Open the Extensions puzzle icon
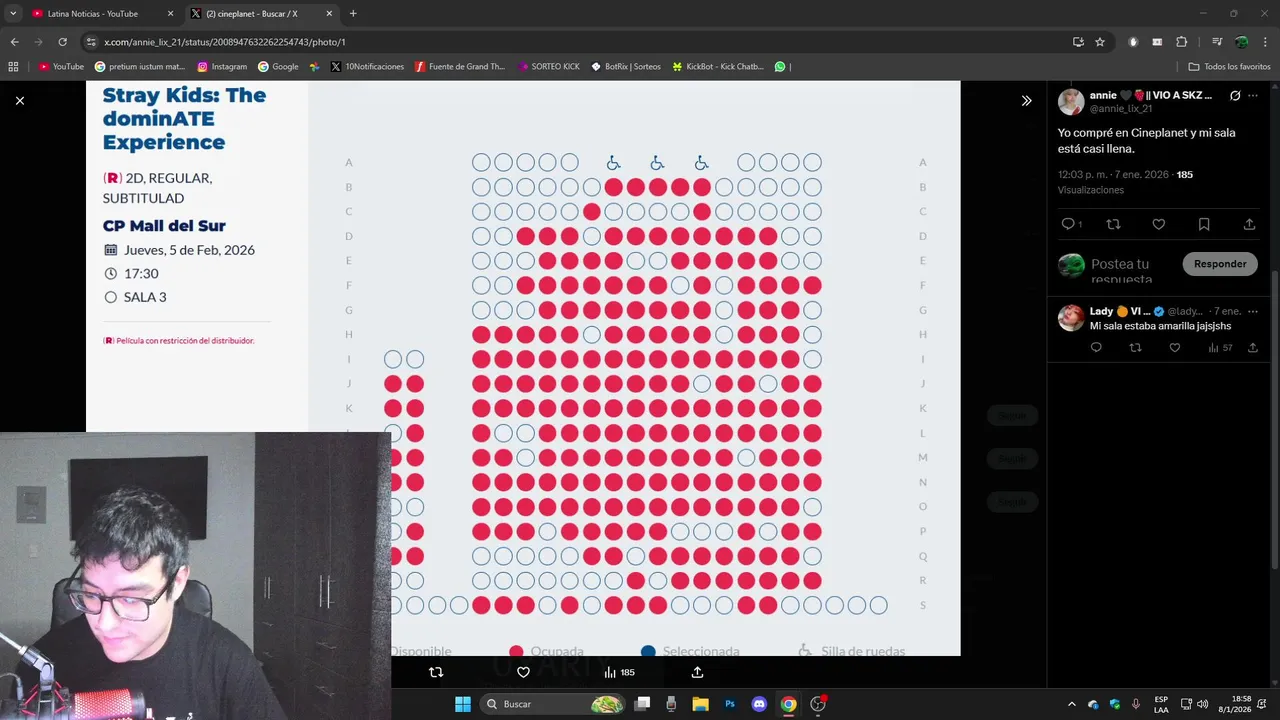The height and width of the screenshot is (720, 1280). pyautogui.click(x=1181, y=42)
